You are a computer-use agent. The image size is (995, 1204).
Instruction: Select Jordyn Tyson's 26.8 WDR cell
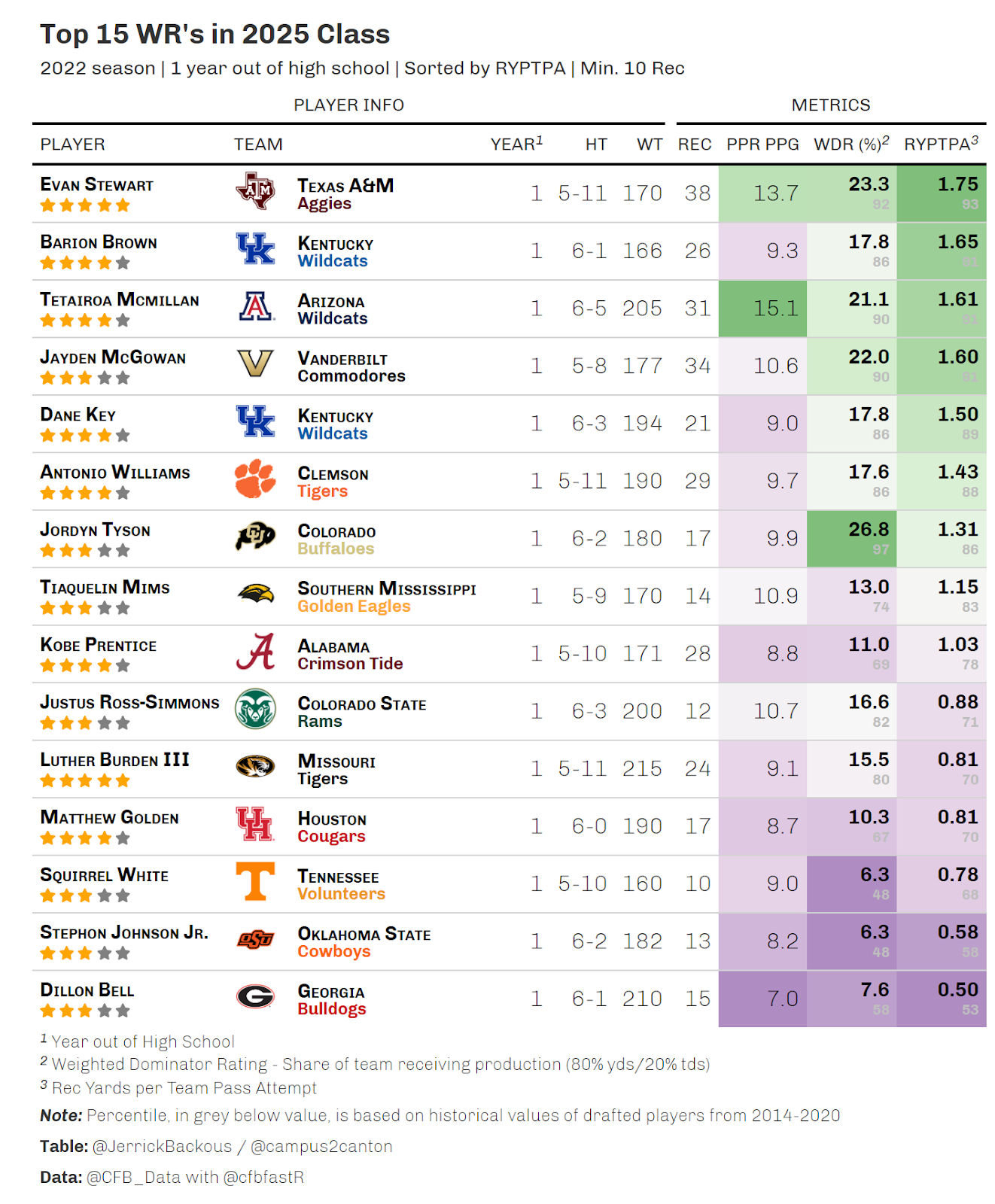pyautogui.click(x=851, y=539)
